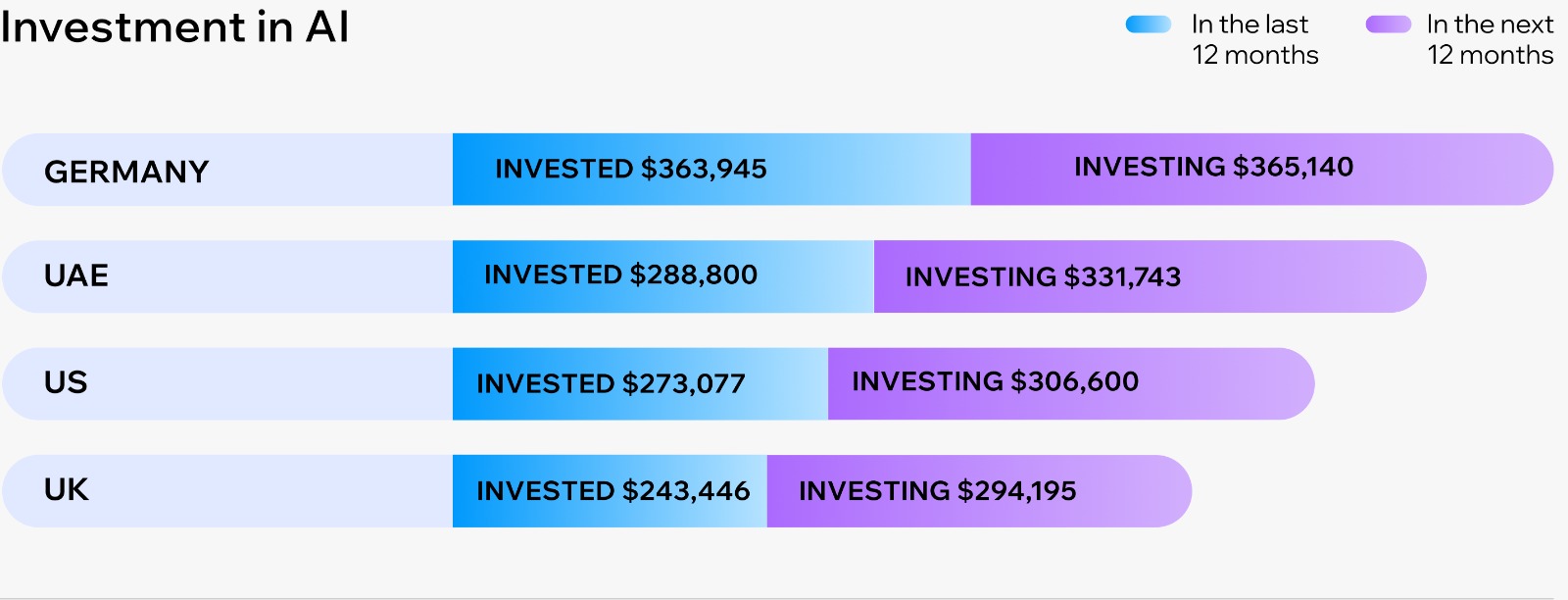This screenshot has width=1568, height=600.
Task: Click the purple legend swatch
Action: (1388, 25)
